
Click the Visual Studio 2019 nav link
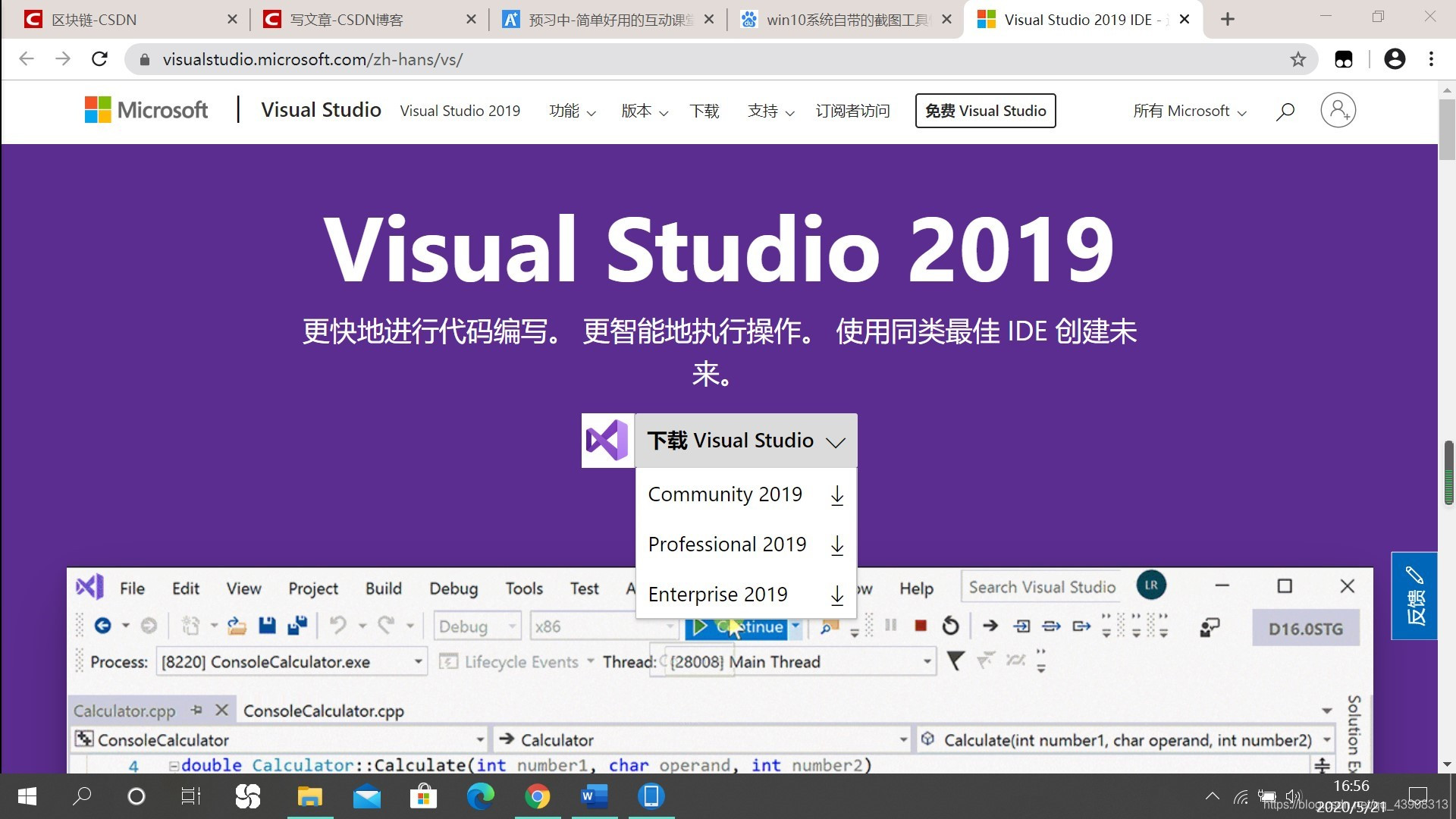[460, 111]
